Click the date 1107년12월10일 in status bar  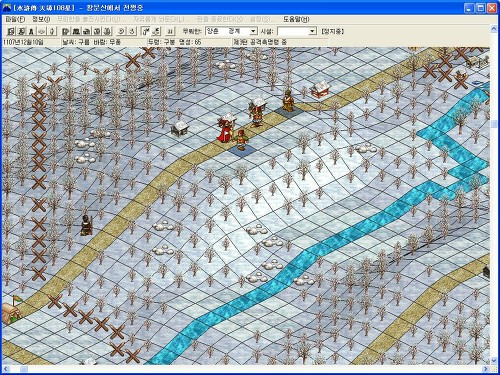pos(23,42)
